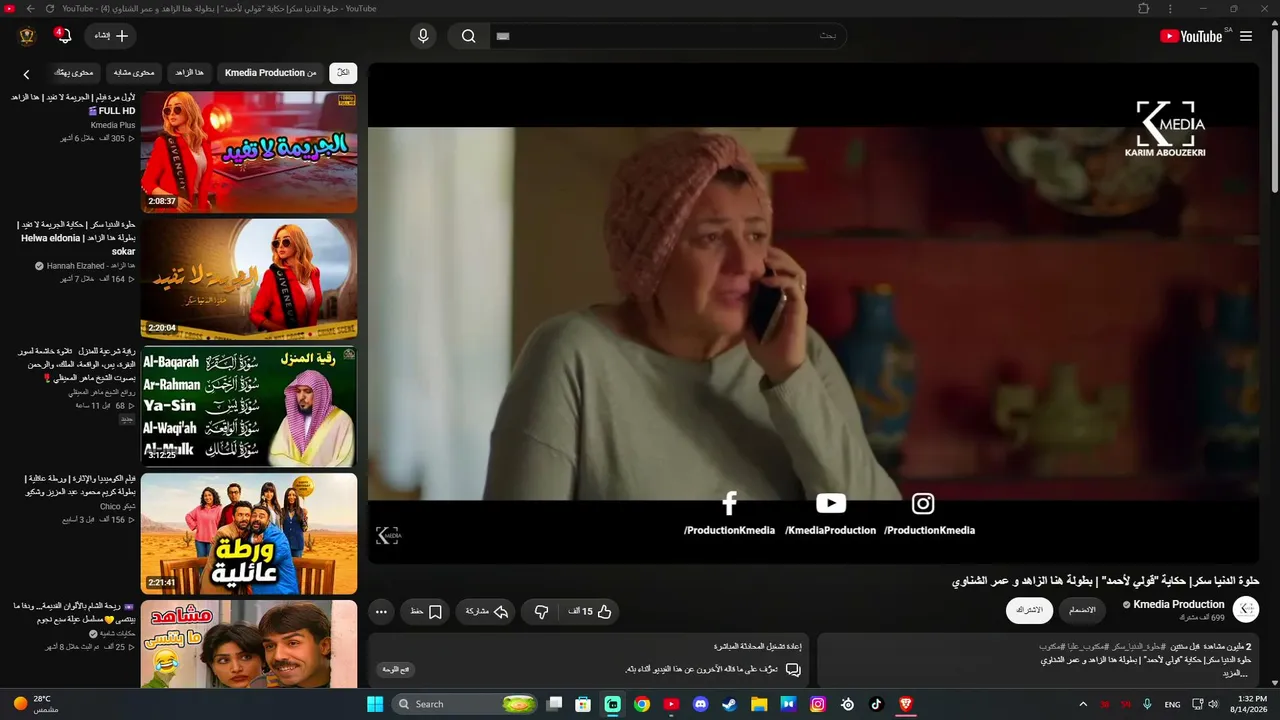Click the browser back arrow

tap(30, 8)
